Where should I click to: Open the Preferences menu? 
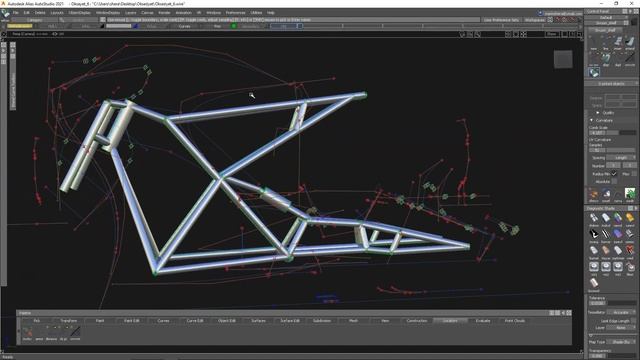tap(236, 13)
